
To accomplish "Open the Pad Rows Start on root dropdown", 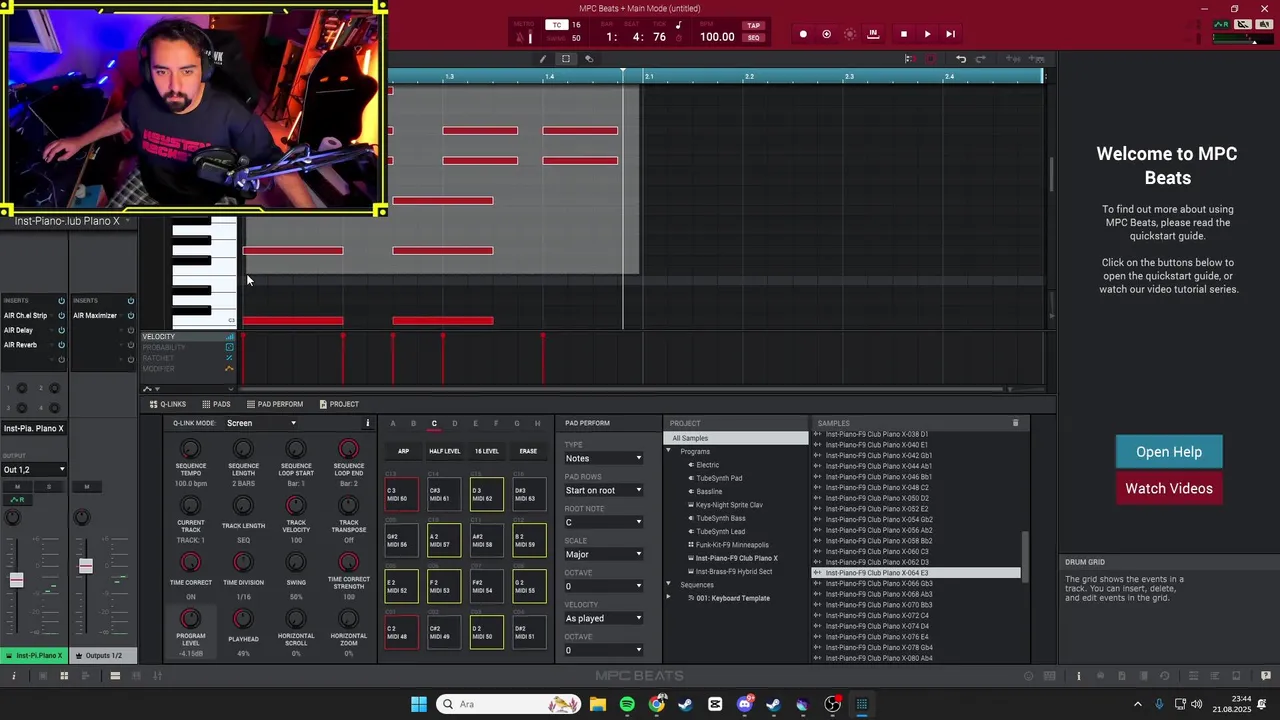I will click(x=604, y=490).
